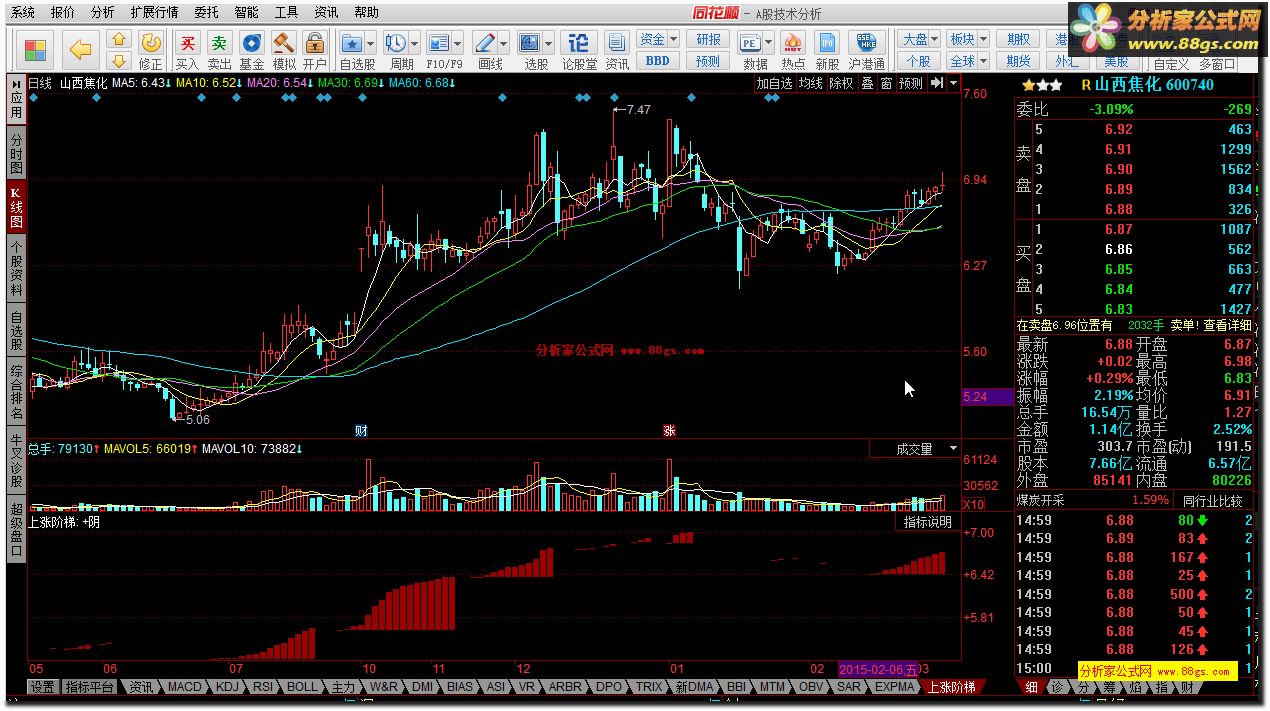Toggle 除权 ex-rights adjustment
Image resolution: width=1270 pixels, height=711 pixels.
(842, 84)
